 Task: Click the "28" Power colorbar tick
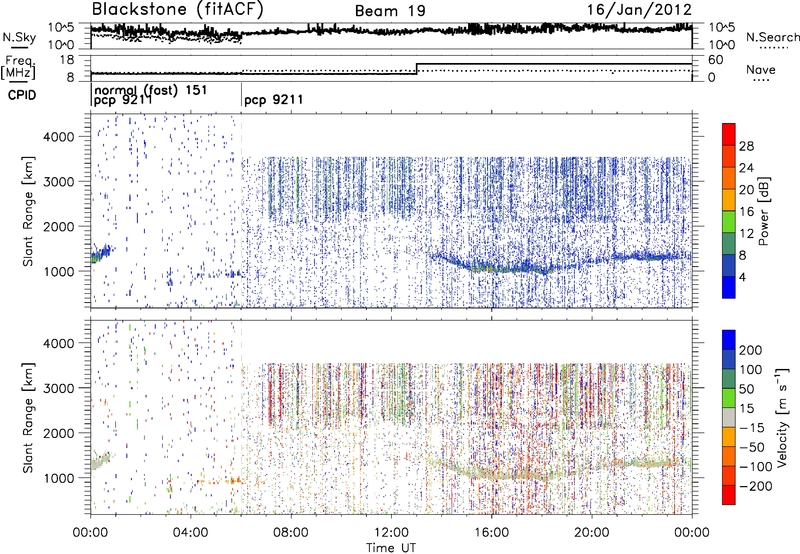tap(746, 146)
